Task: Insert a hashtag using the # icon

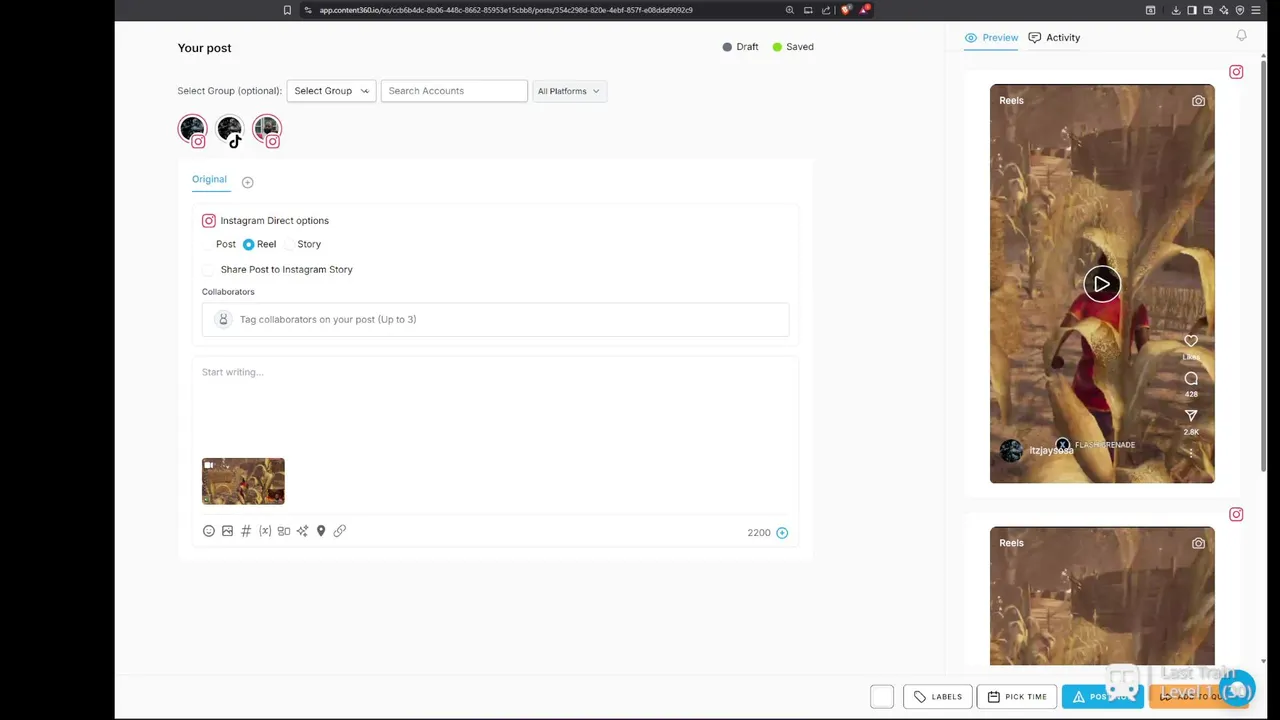Action: tap(246, 531)
